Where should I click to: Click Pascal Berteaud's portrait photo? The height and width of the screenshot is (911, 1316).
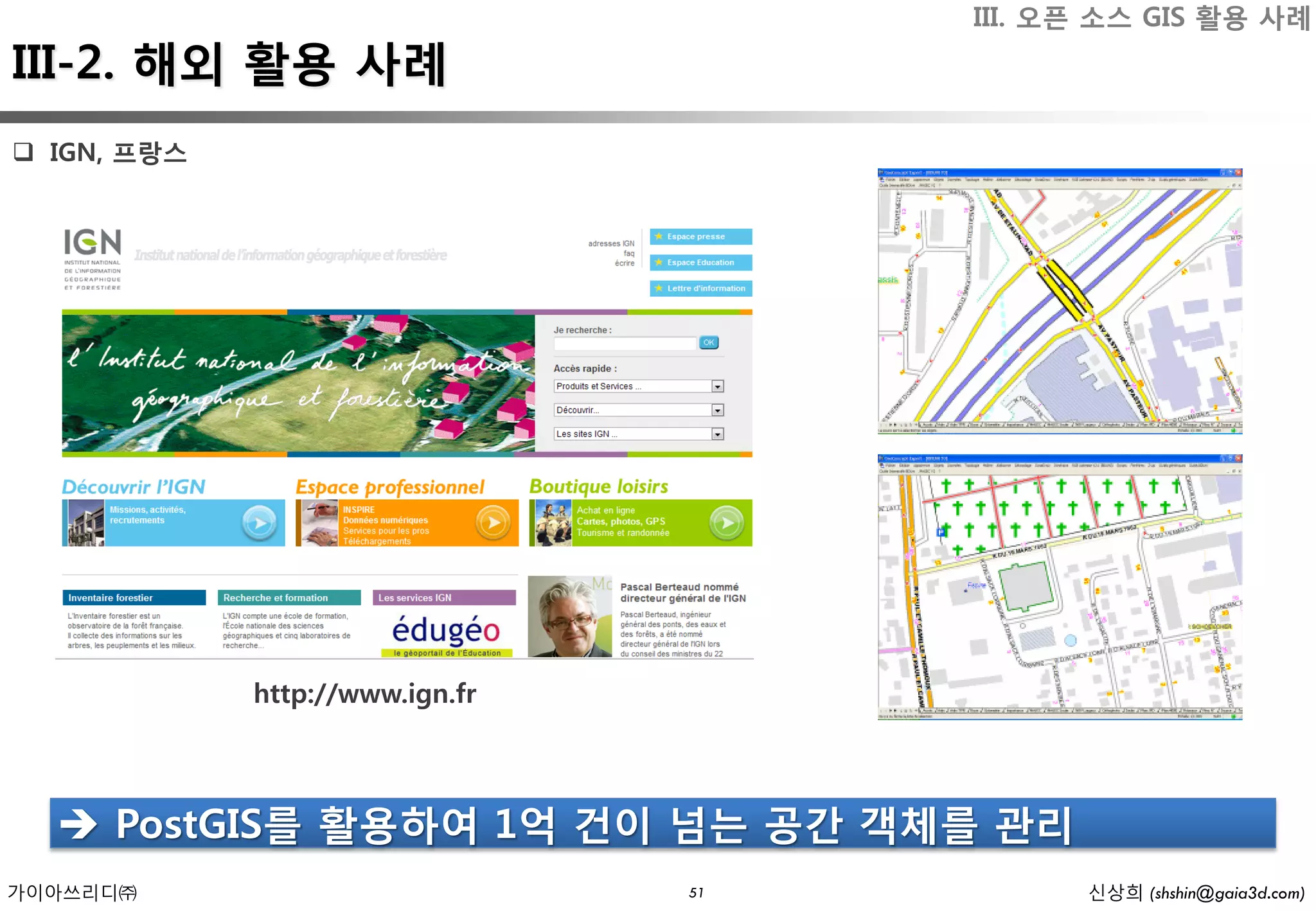point(570,616)
